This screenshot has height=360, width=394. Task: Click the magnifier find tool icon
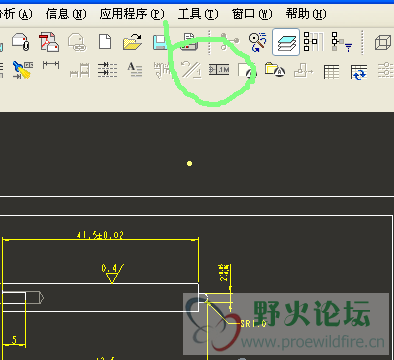point(257,42)
